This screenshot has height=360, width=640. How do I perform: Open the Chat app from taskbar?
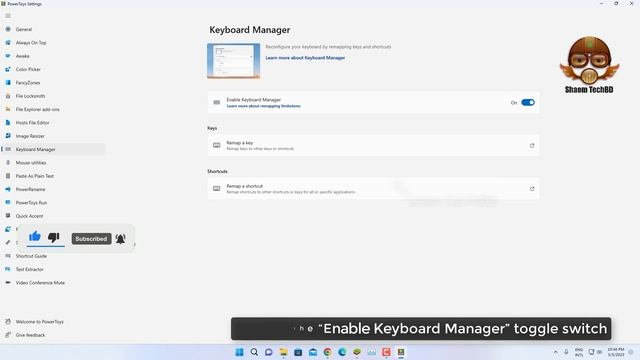pyautogui.click(x=269, y=352)
